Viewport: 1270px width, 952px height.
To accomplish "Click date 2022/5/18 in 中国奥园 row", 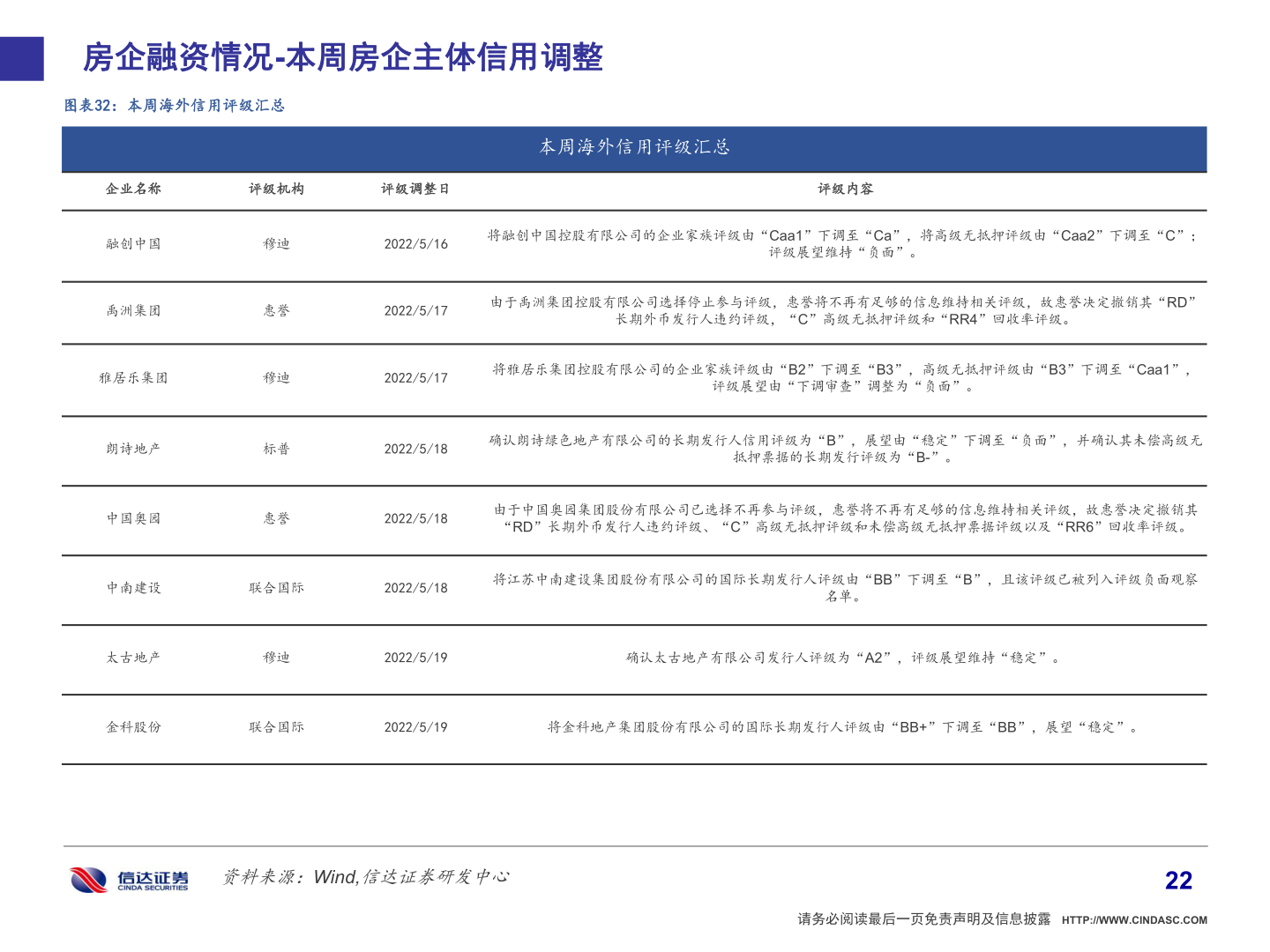I will pos(415,518).
